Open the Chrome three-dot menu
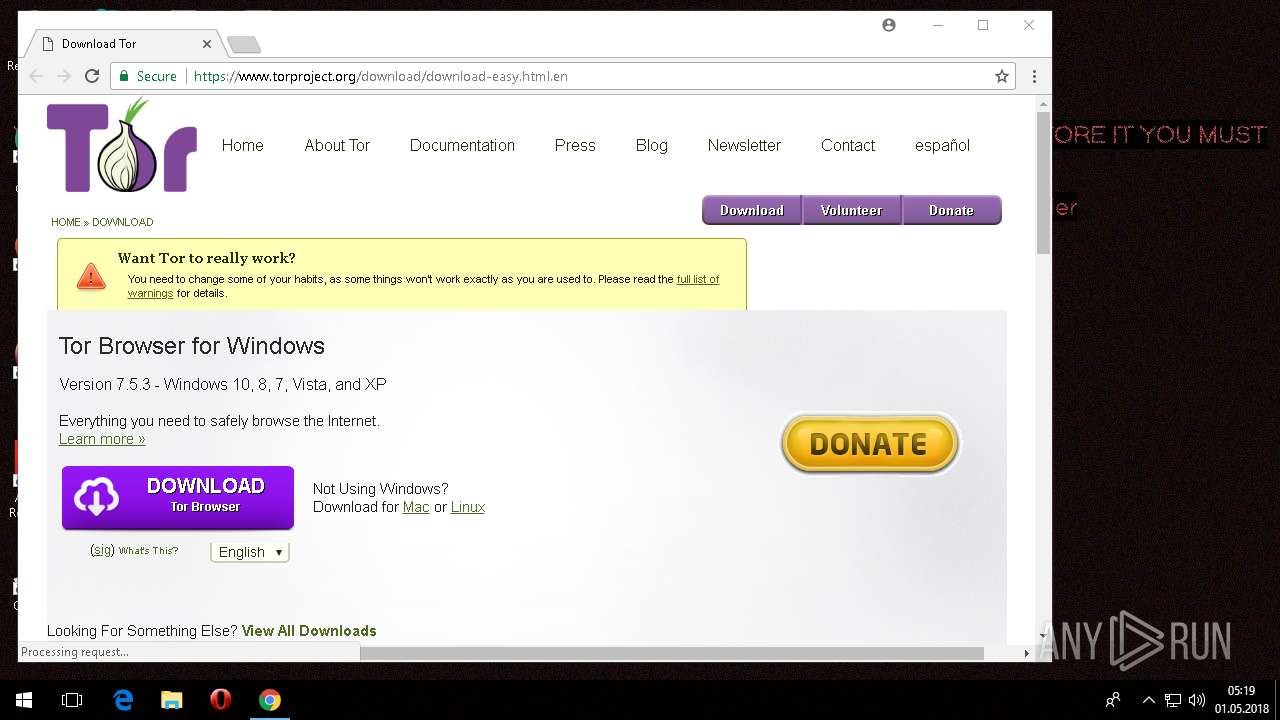 tap(1034, 76)
